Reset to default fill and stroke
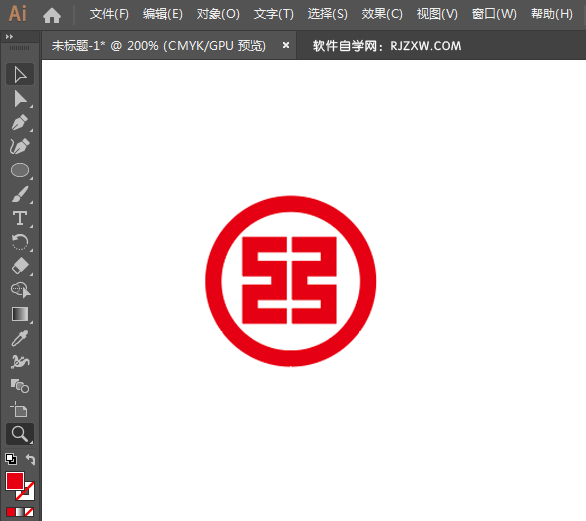The width and height of the screenshot is (586, 521). 11,459
